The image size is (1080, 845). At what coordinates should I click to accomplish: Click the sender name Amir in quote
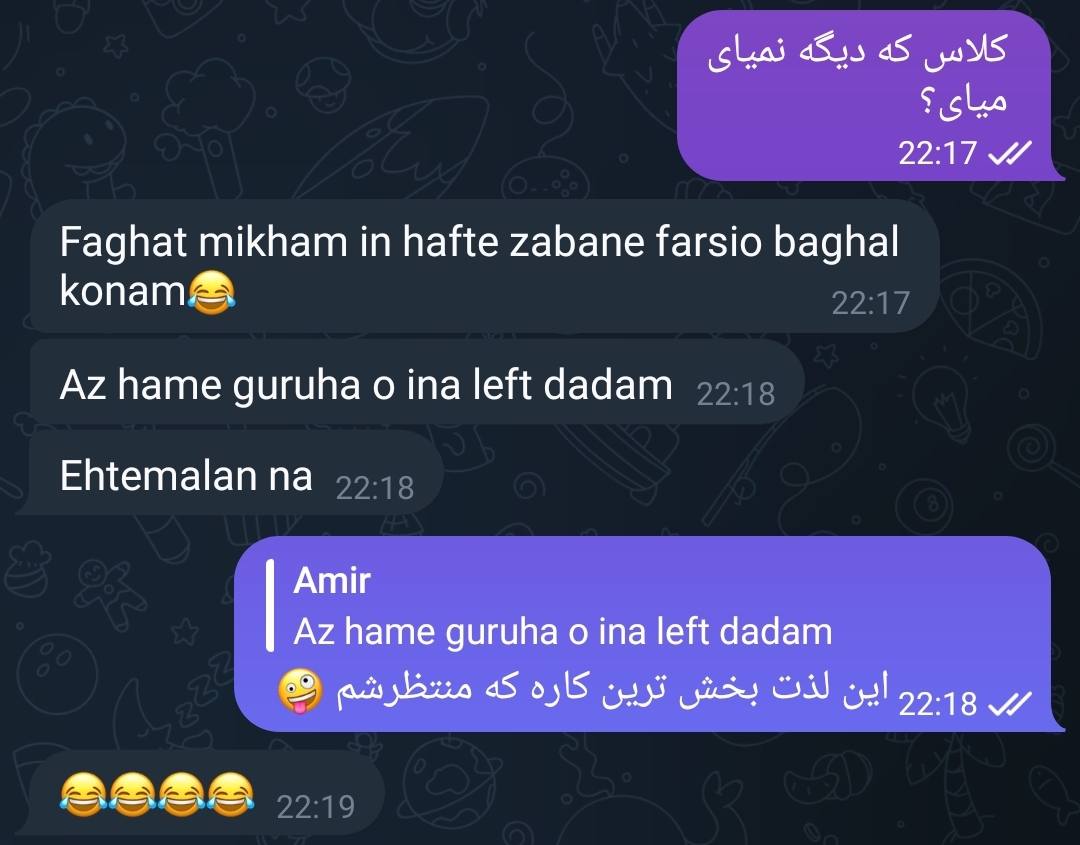[332, 581]
